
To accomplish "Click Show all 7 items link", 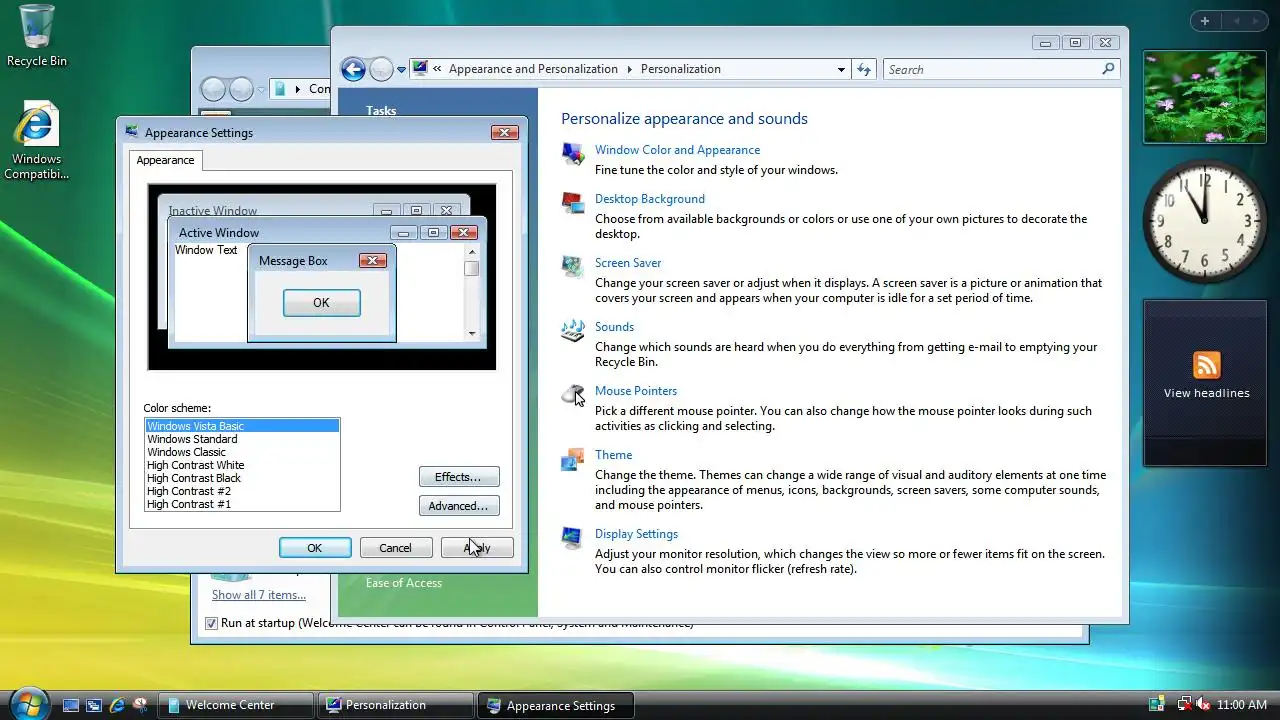I will pyautogui.click(x=259, y=595).
